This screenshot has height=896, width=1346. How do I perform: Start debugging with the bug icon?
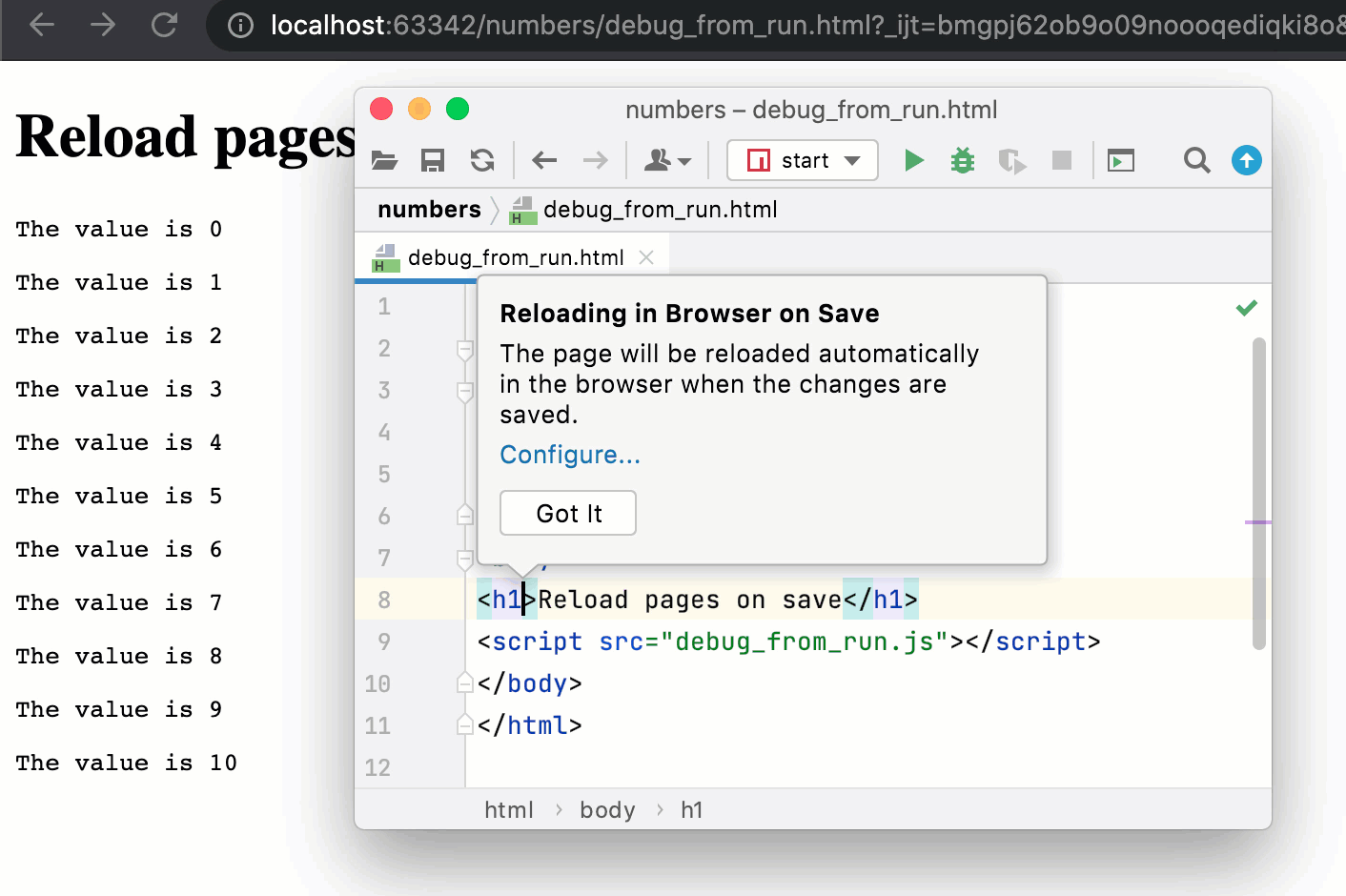tap(962, 160)
